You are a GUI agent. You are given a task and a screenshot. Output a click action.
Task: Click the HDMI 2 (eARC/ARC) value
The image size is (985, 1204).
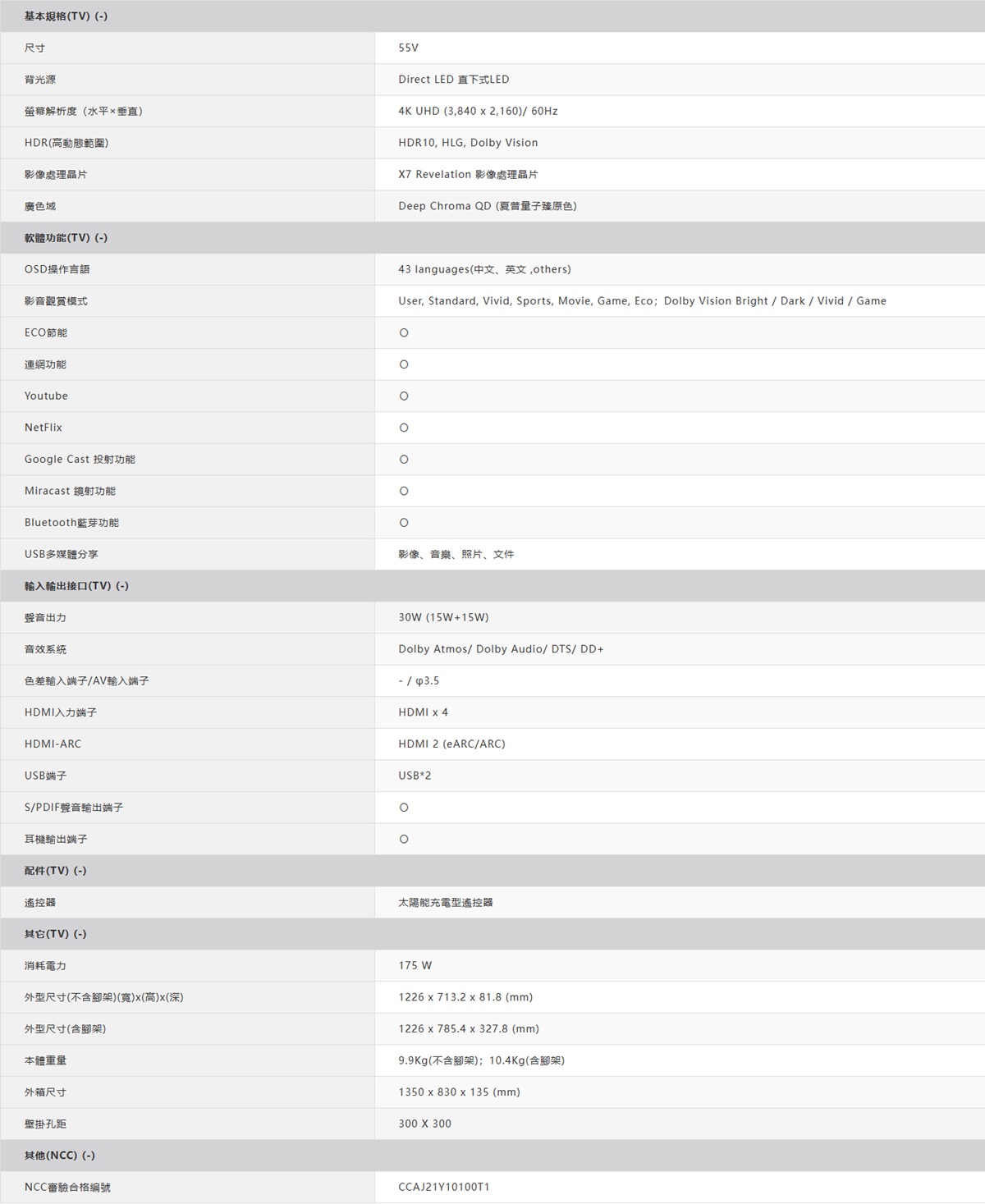pos(451,744)
